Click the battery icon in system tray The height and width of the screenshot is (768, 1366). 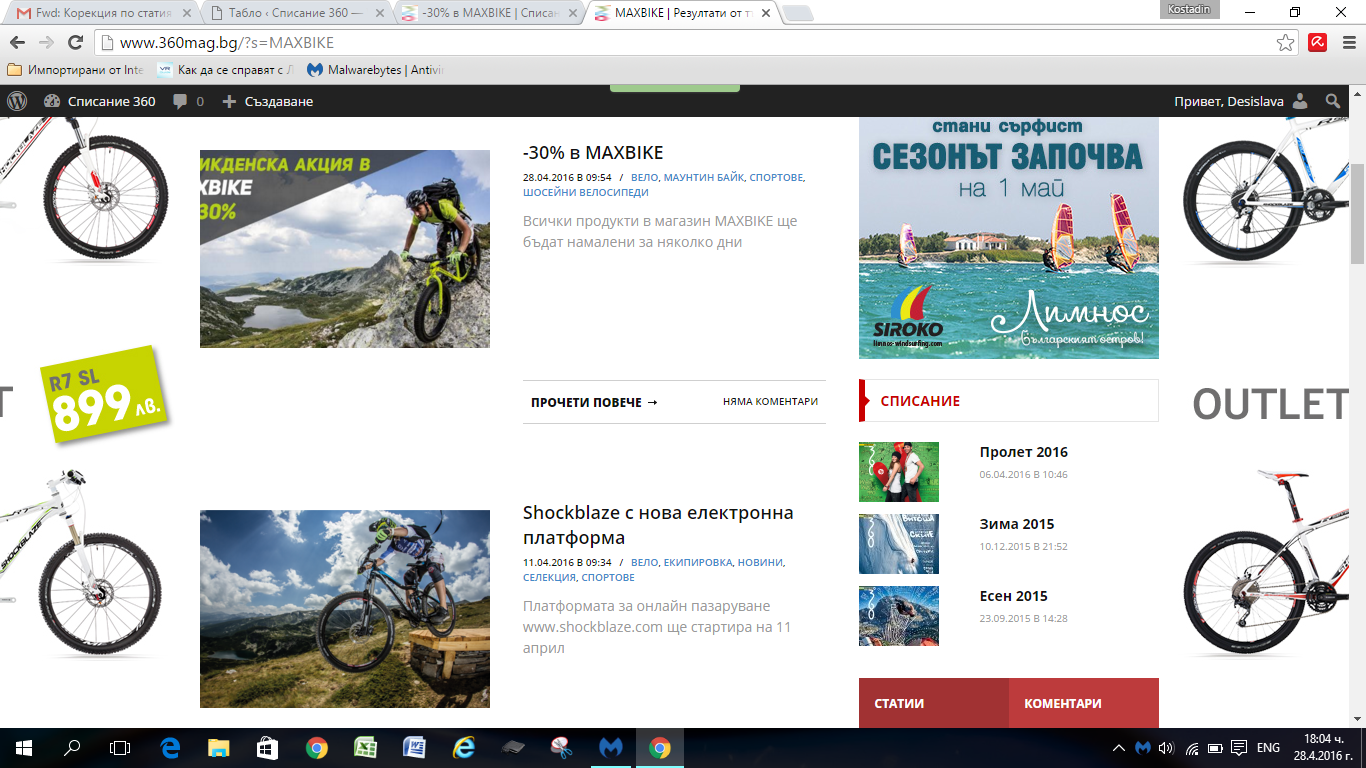click(1215, 747)
